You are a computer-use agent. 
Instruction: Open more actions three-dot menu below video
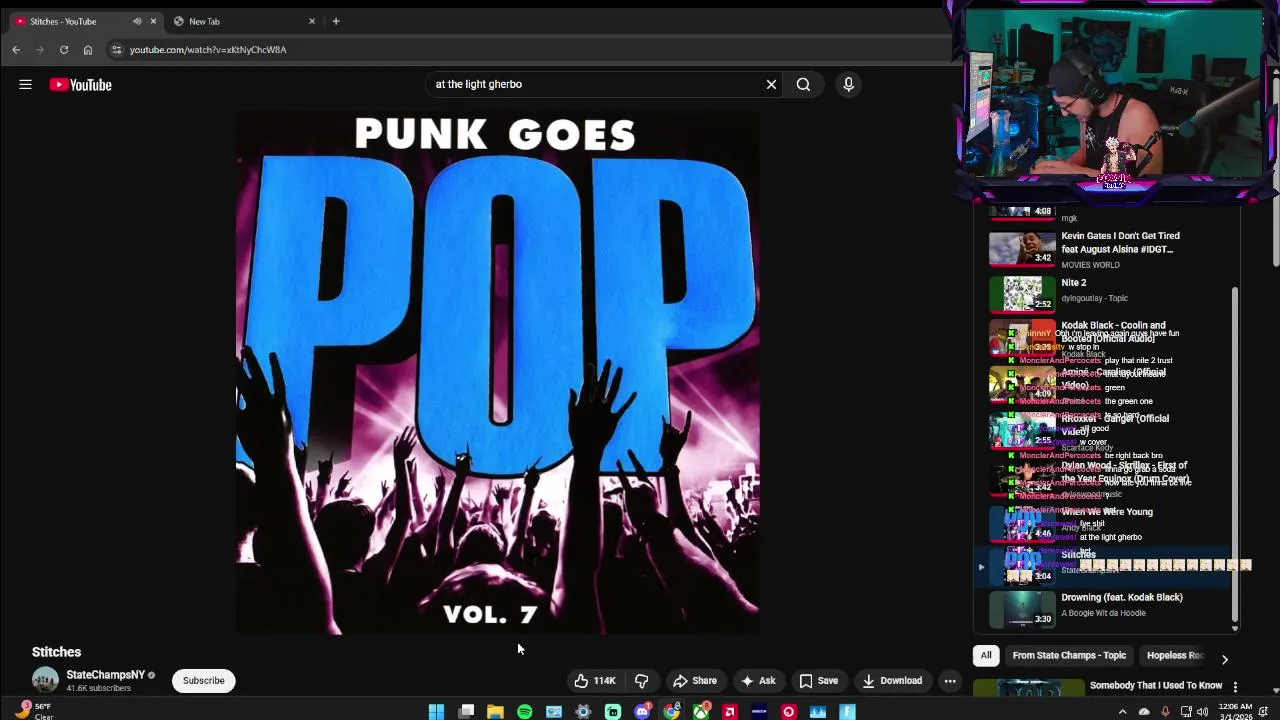(950, 681)
